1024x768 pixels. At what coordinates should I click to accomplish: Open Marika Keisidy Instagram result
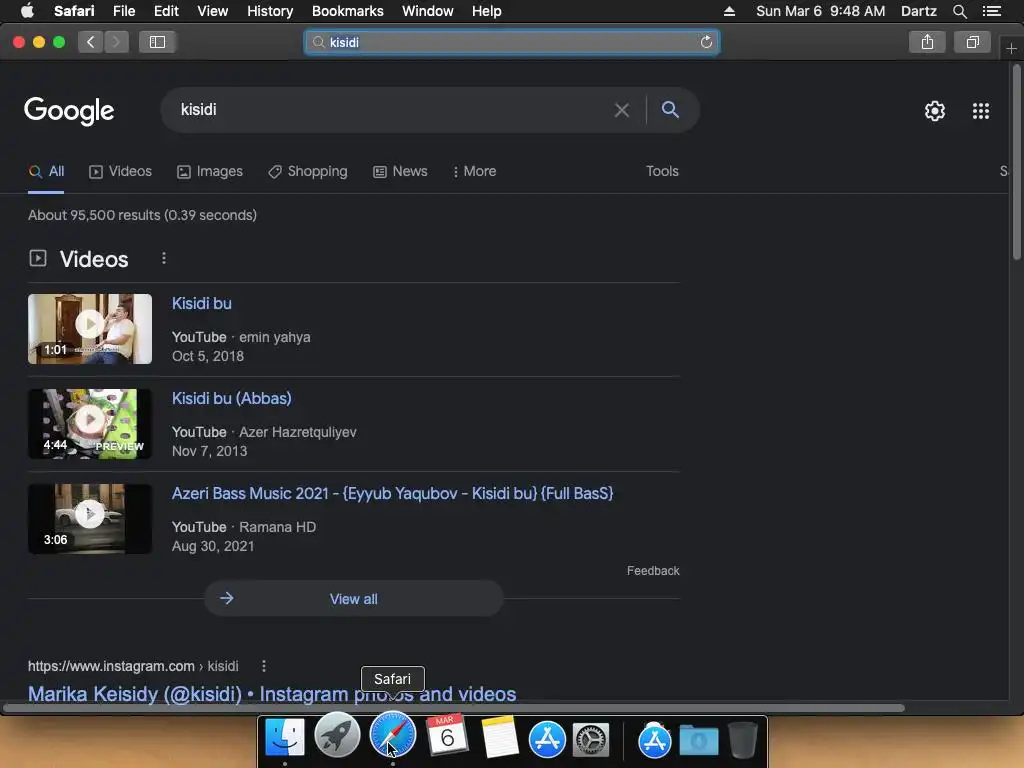pos(272,694)
